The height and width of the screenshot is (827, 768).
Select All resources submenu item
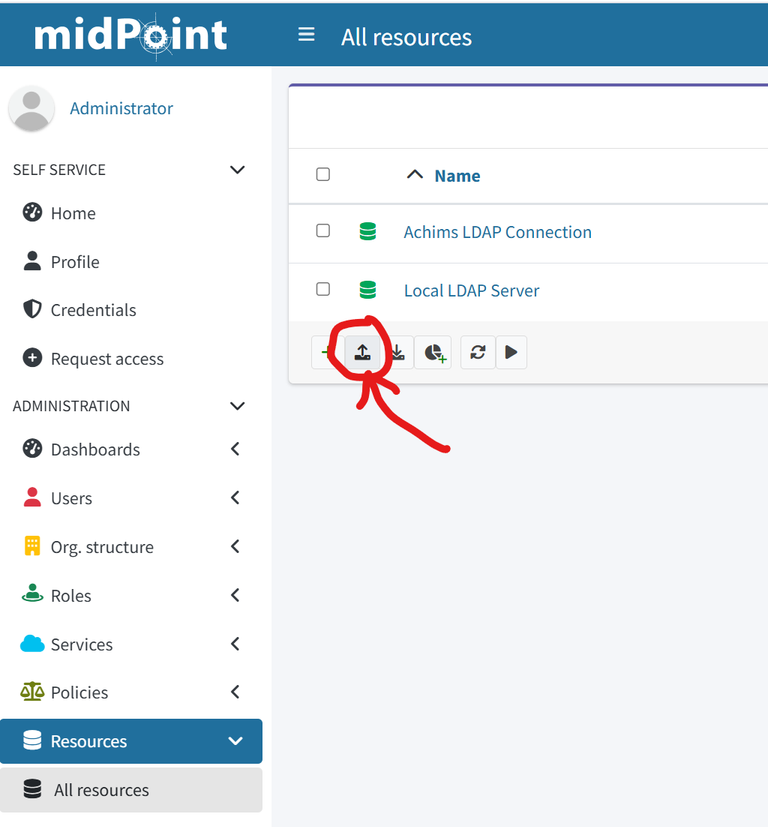pos(131,790)
